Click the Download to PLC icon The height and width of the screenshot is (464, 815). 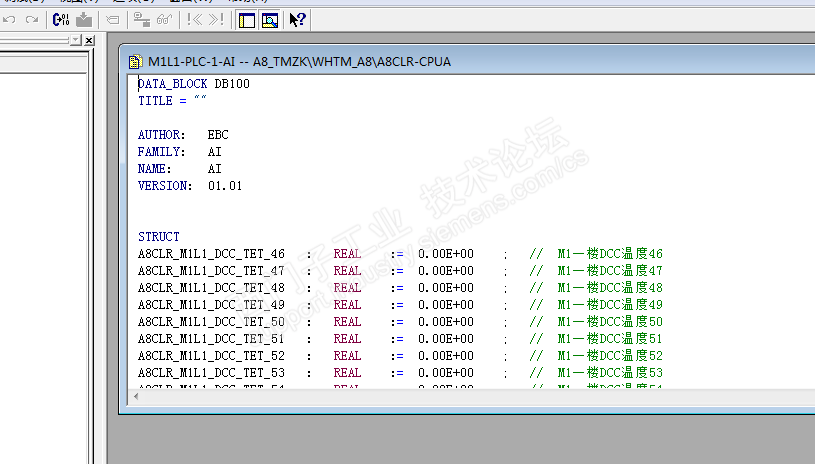(84, 20)
